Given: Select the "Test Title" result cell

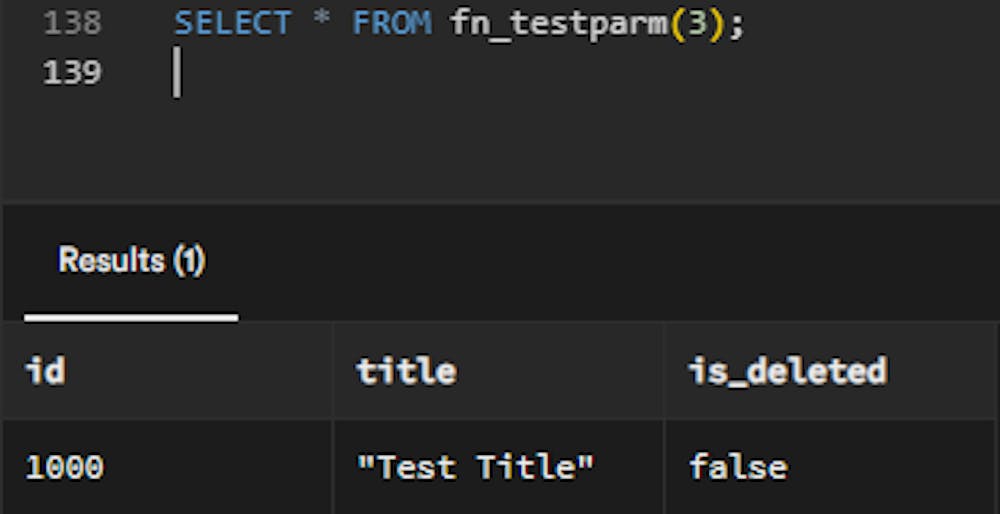Looking at the screenshot, I should pos(475,466).
